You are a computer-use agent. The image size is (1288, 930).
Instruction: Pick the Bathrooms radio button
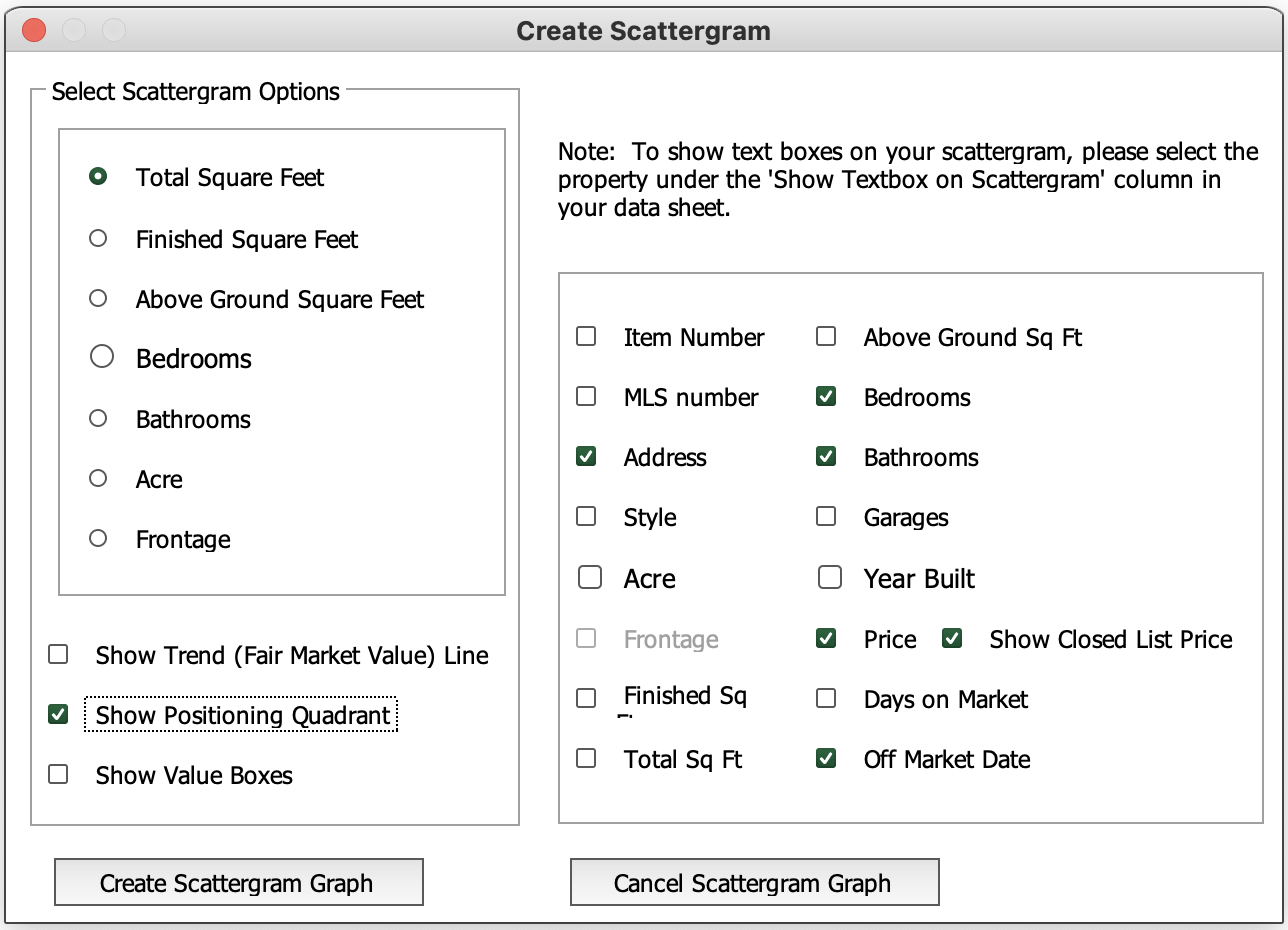click(98, 419)
